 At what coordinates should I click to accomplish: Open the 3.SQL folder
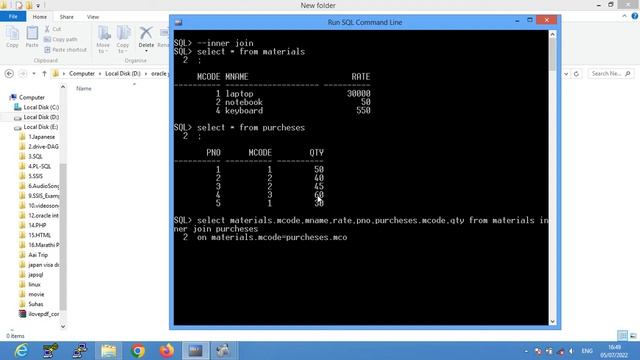pyautogui.click(x=35, y=156)
